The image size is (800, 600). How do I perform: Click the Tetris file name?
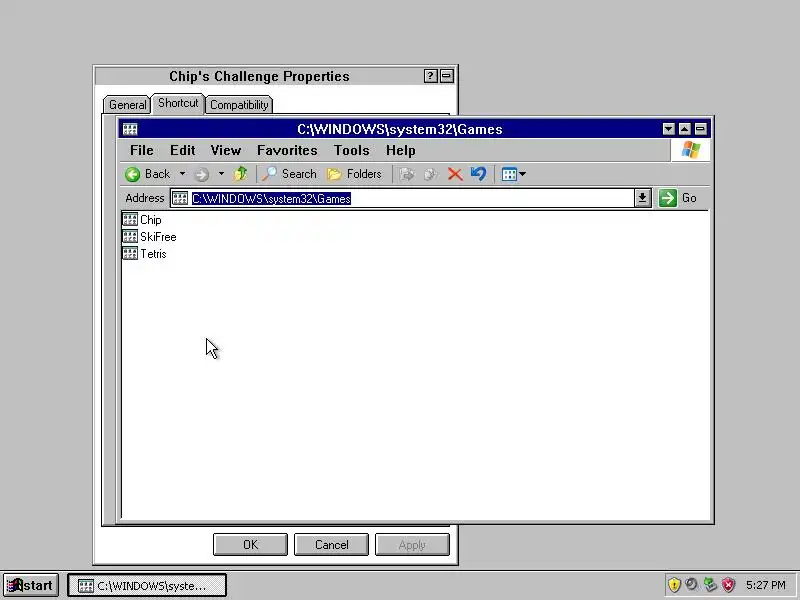click(153, 254)
